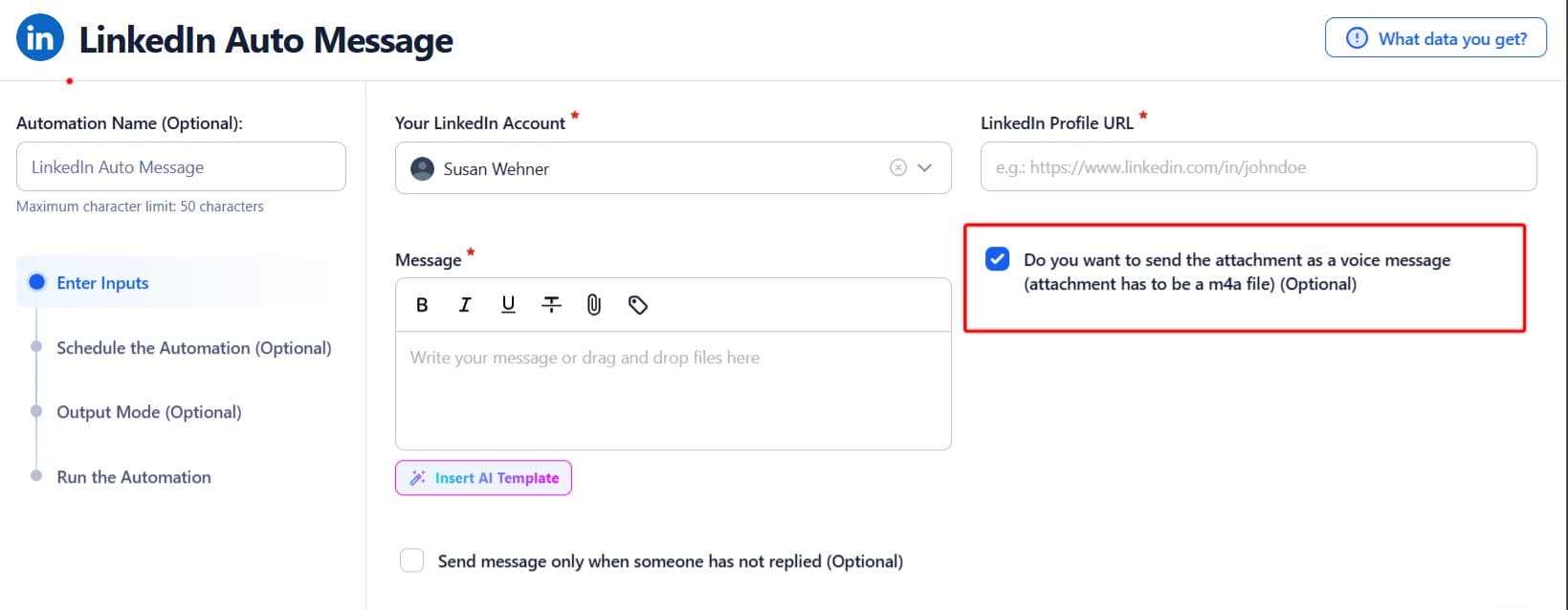Switch to the Output Mode step
The height and width of the screenshot is (610, 1568).
148,412
